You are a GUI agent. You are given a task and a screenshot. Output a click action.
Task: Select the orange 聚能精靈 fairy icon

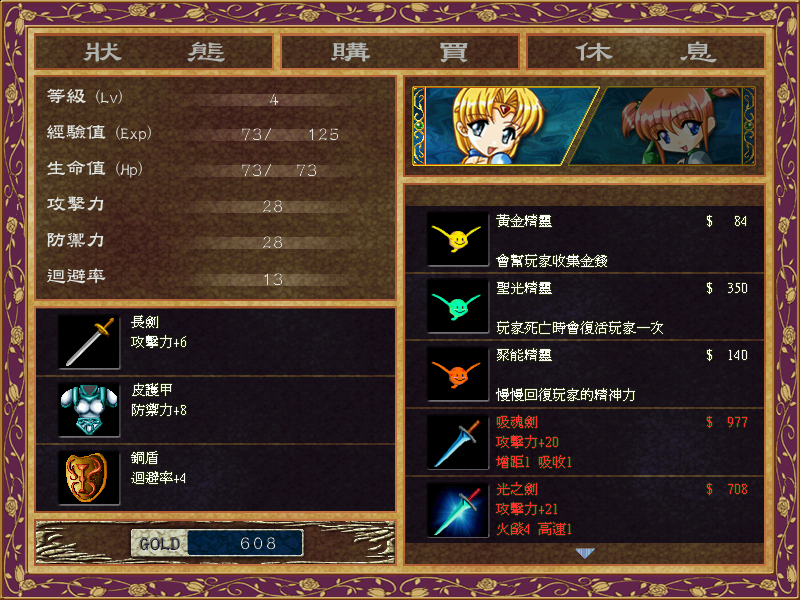point(458,373)
